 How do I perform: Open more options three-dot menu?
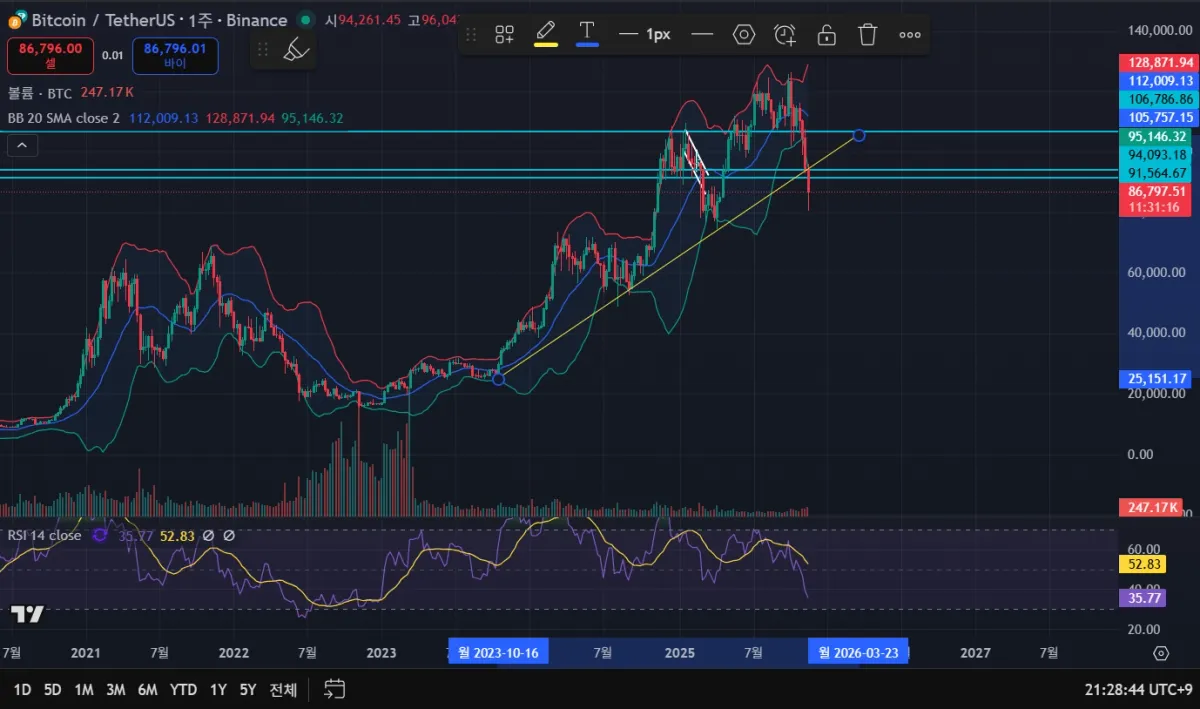point(909,34)
